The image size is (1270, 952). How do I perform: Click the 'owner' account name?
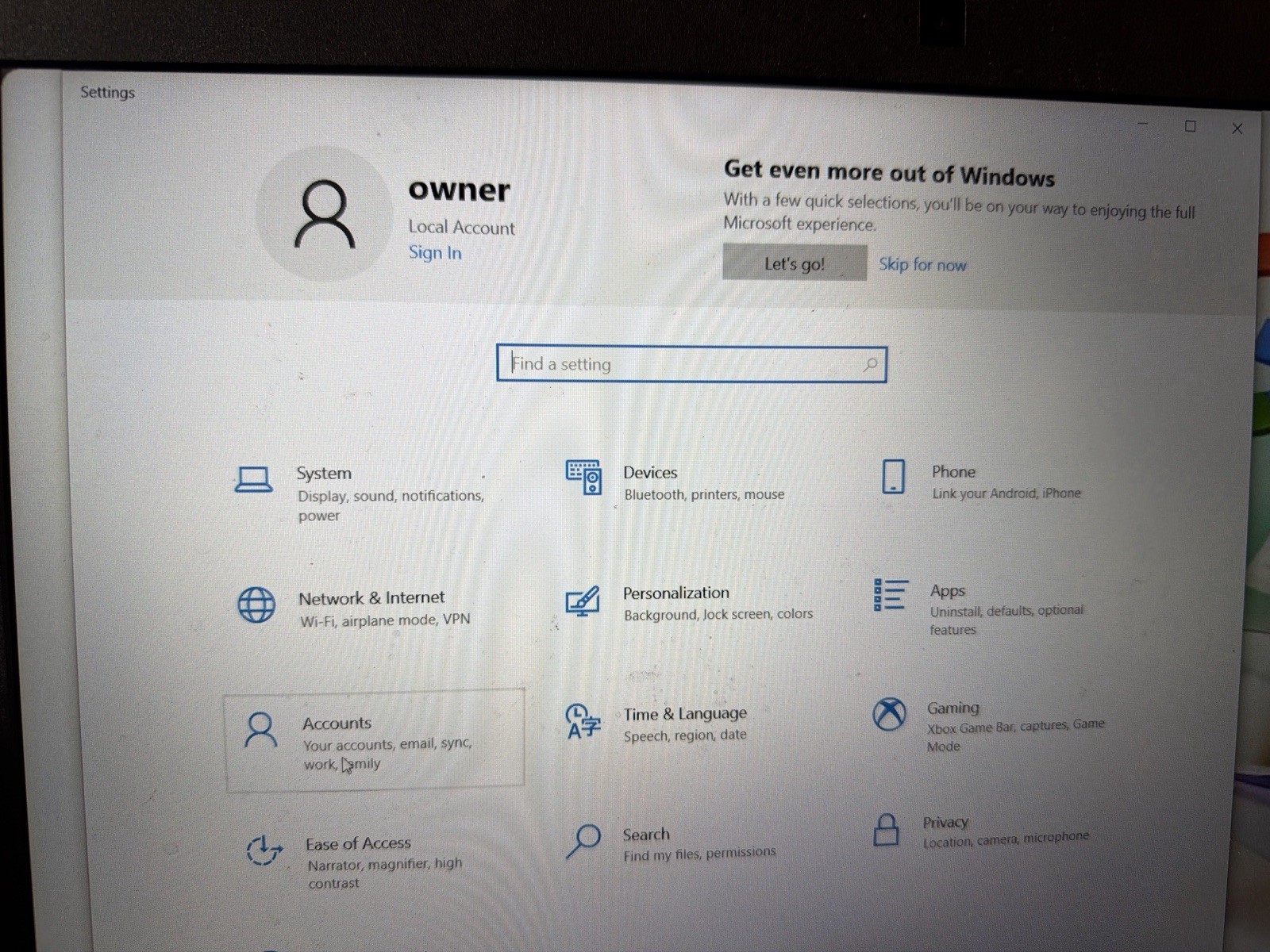459,190
